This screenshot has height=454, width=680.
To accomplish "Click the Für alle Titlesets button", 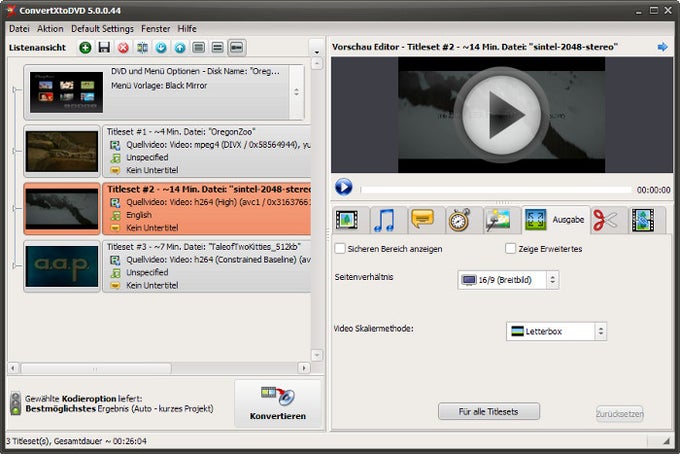I will click(x=489, y=412).
